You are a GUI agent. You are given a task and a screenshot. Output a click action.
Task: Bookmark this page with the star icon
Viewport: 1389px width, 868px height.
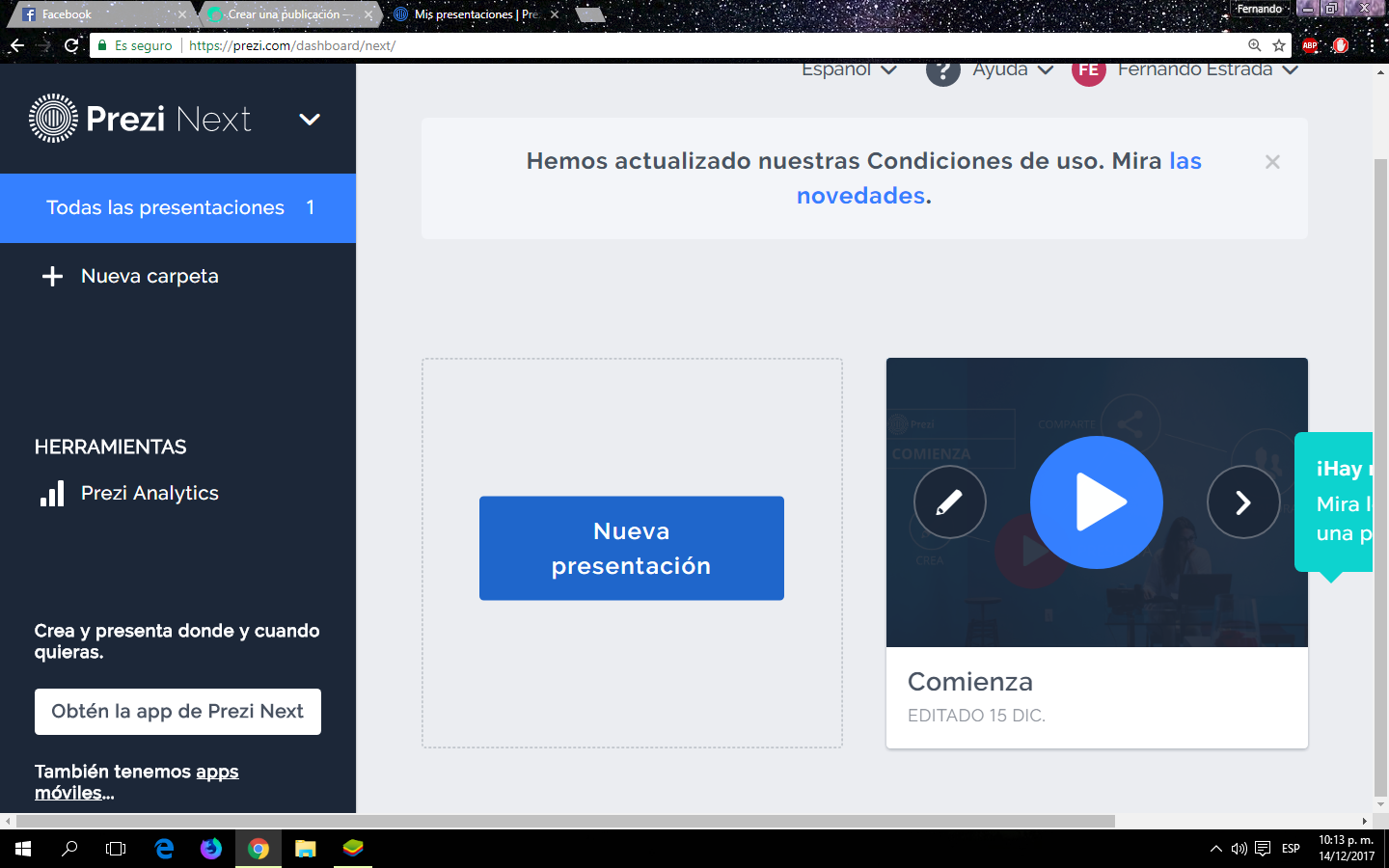[1279, 45]
